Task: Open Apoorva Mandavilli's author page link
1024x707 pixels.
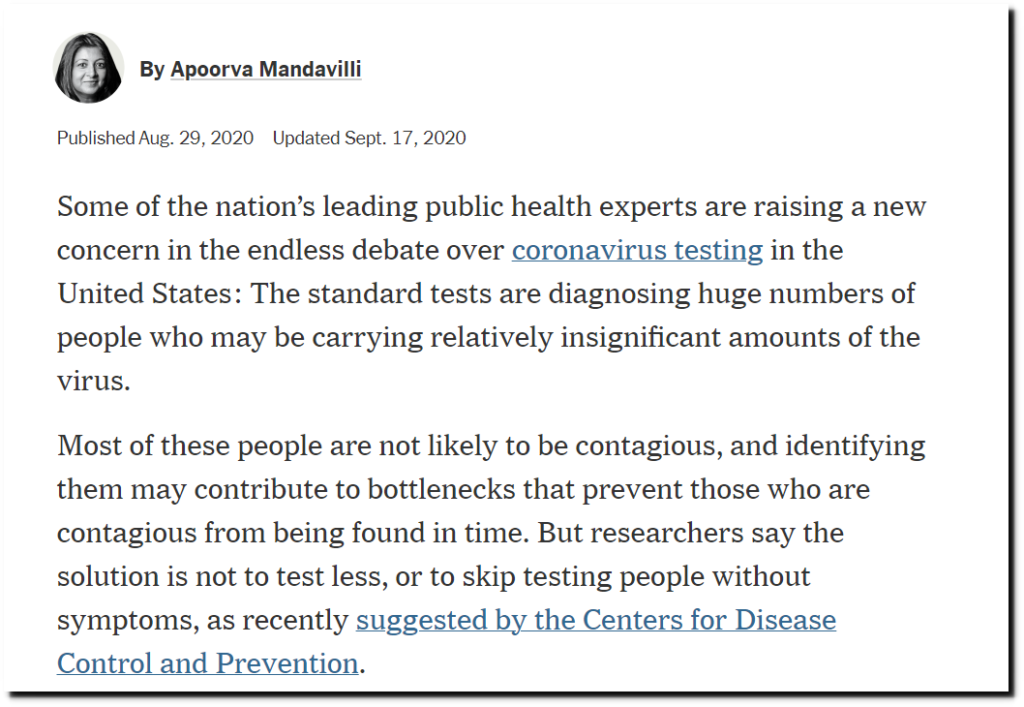Action: pos(266,69)
